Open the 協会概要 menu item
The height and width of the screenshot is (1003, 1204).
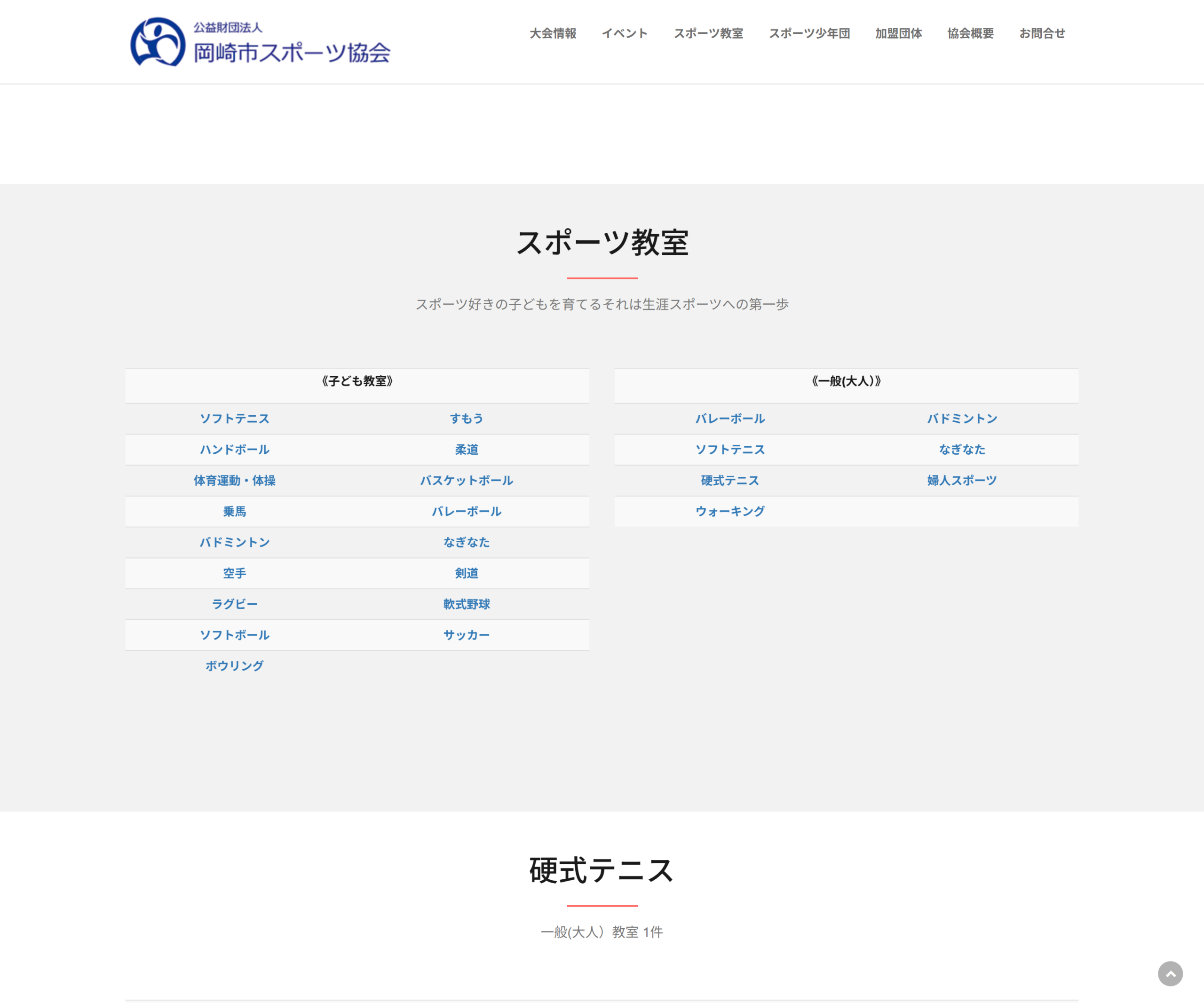(970, 33)
